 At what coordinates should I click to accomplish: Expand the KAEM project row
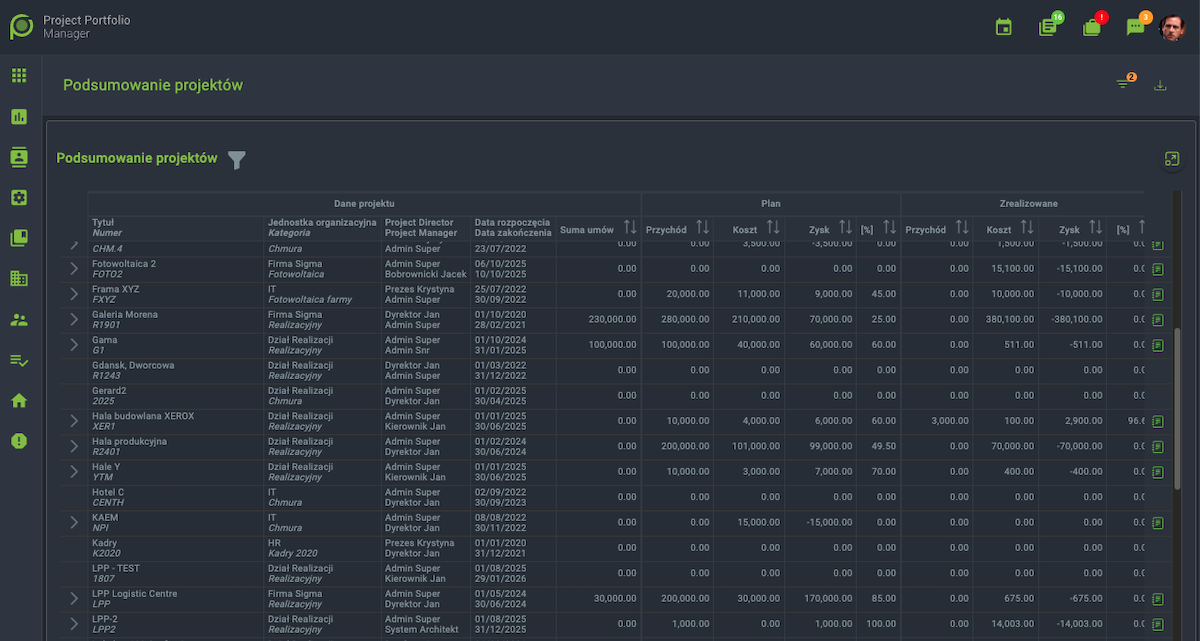tap(74, 522)
